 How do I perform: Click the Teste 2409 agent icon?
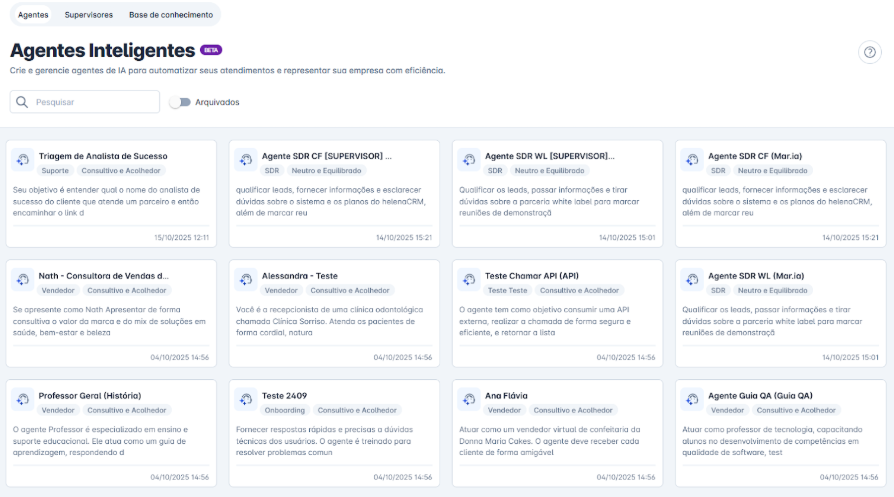point(246,399)
